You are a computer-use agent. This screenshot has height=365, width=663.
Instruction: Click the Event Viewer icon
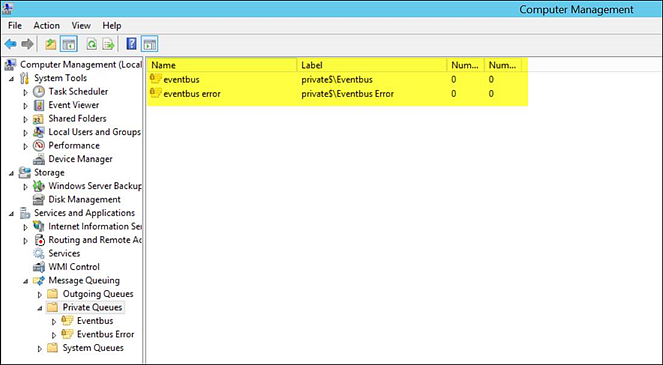[x=39, y=105]
